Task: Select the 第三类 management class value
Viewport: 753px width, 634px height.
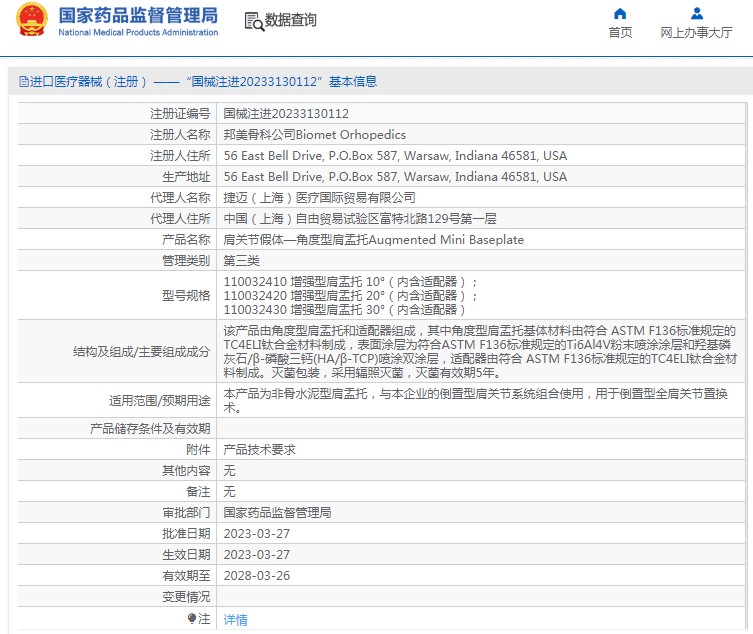Action: (242, 261)
